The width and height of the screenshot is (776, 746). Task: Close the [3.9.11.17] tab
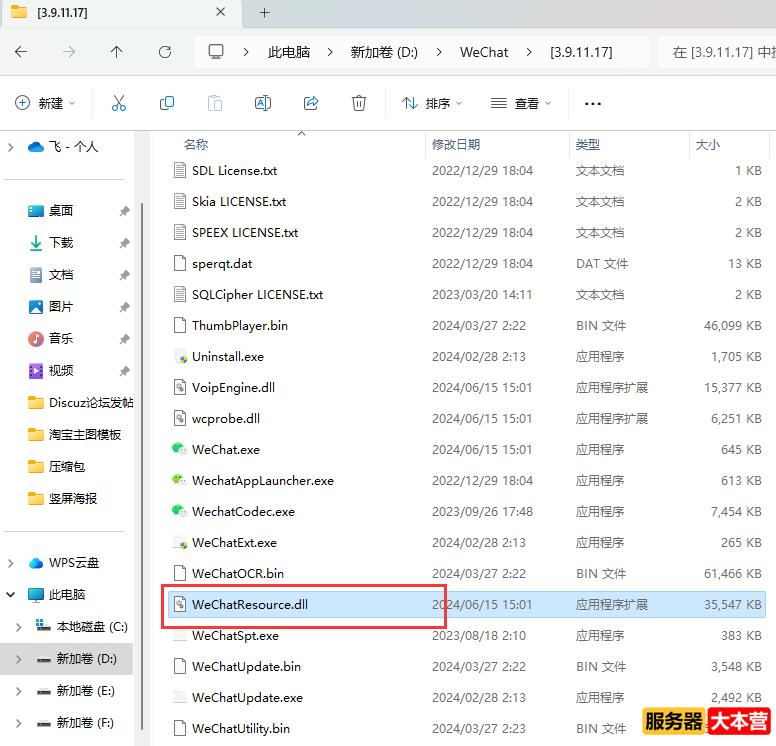pyautogui.click(x=221, y=12)
